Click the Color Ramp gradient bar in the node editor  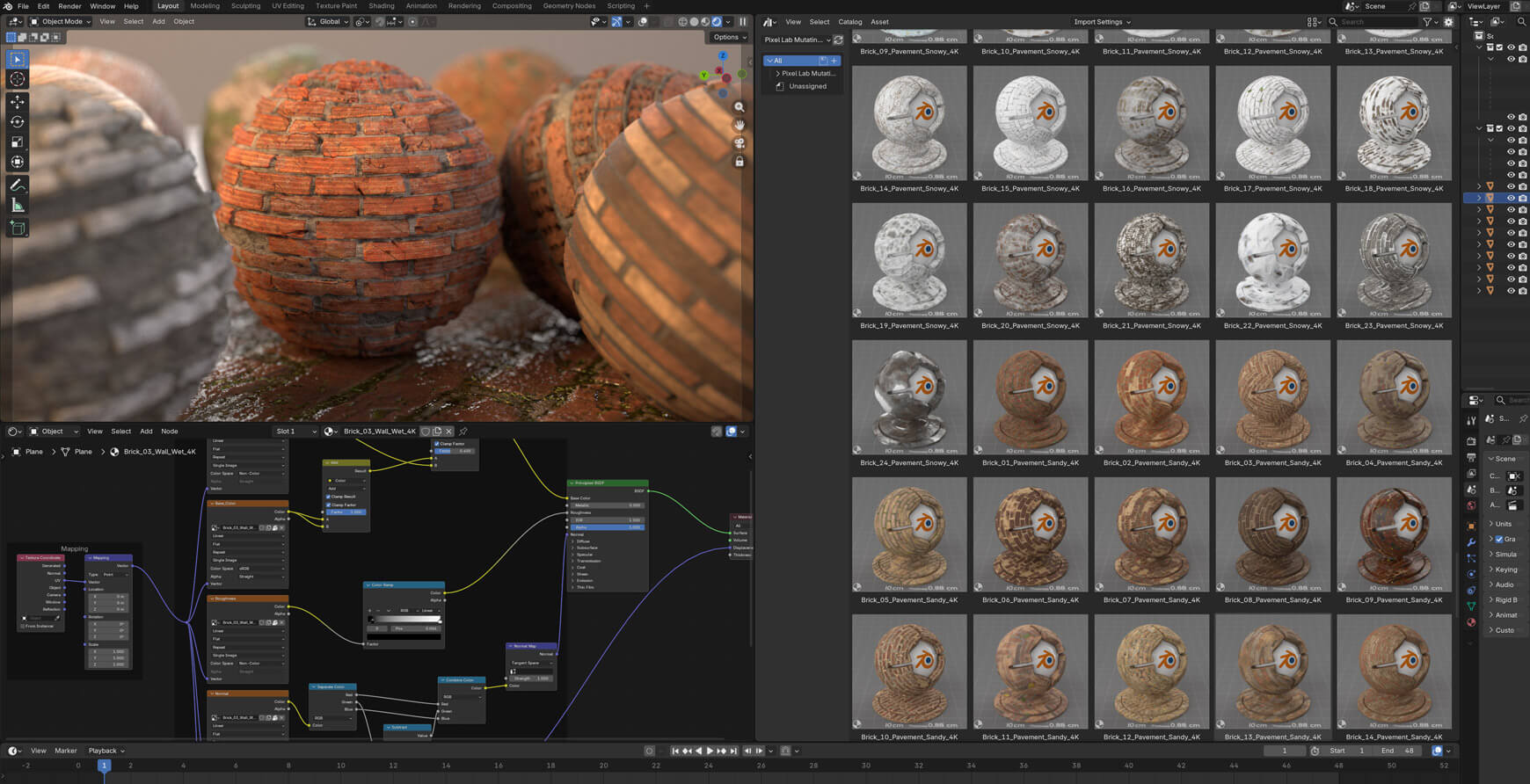coord(404,620)
